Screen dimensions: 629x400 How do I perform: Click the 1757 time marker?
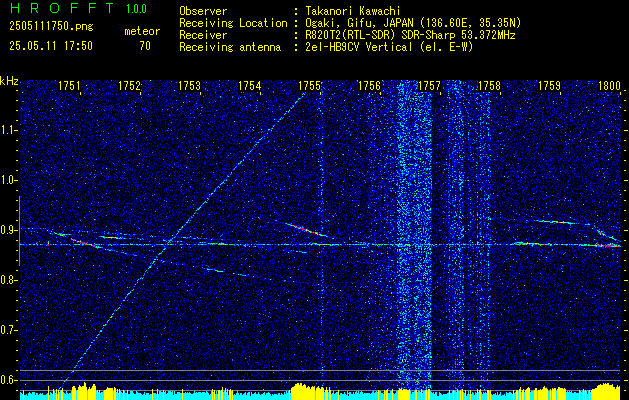click(429, 86)
